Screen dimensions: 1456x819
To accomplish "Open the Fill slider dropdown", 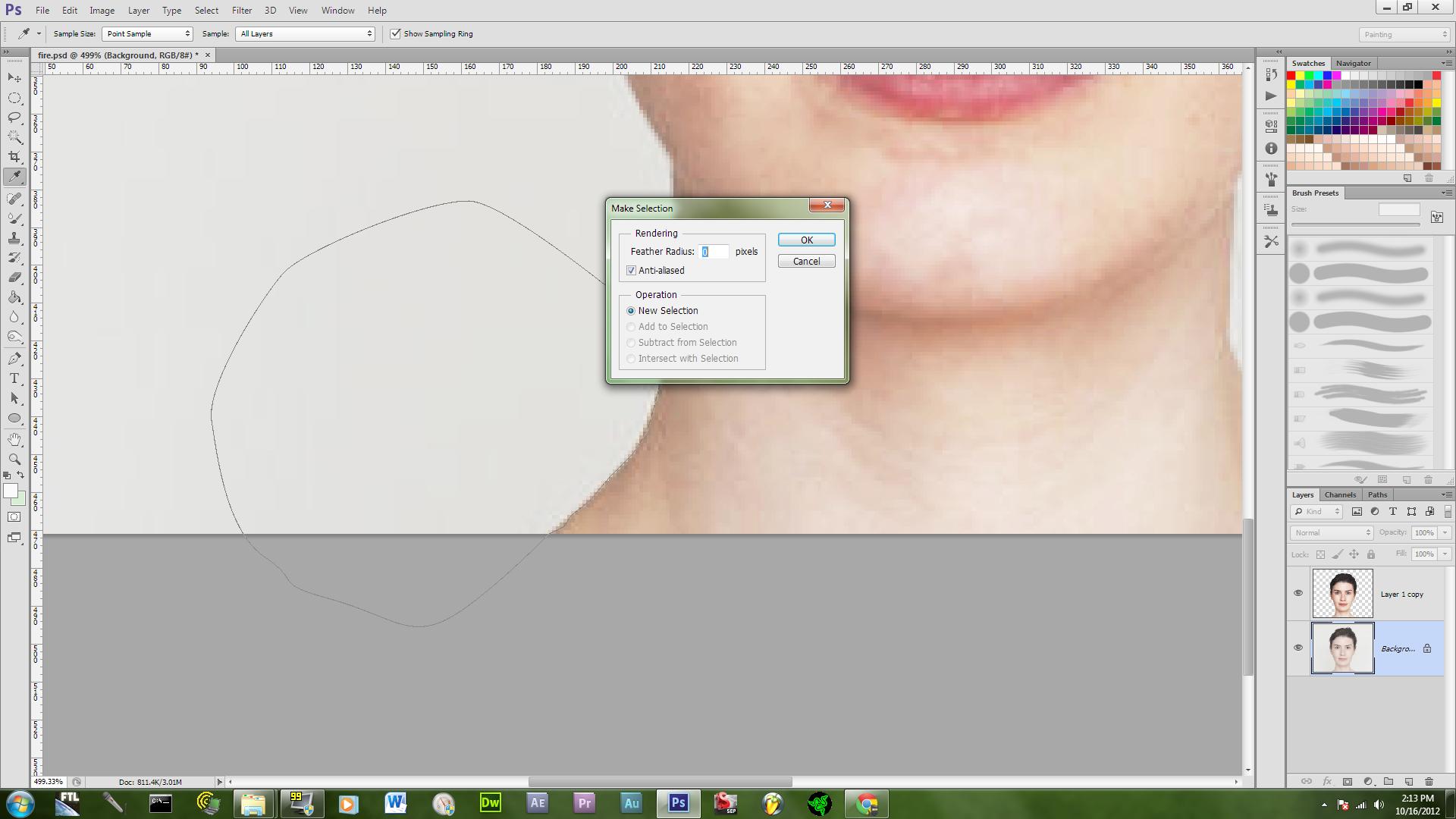I will click(1445, 554).
